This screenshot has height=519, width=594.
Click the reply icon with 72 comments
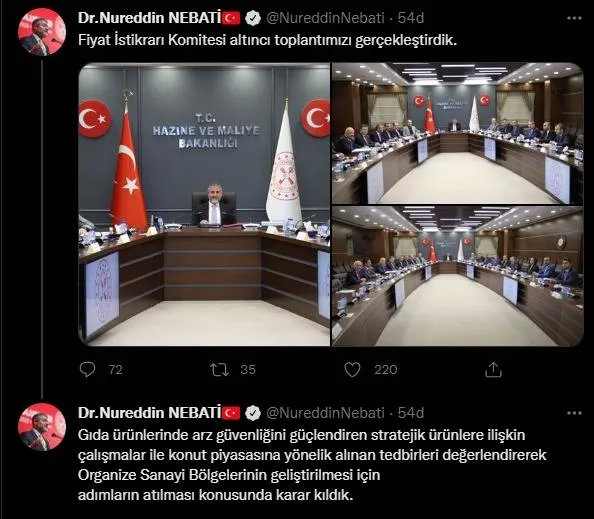pos(88,369)
